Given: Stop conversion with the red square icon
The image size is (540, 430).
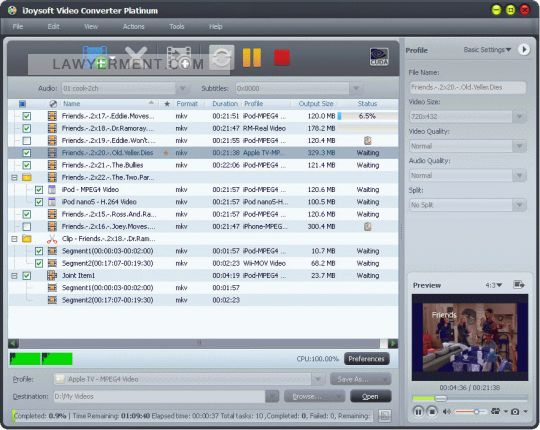Looking at the screenshot, I should click(282, 57).
